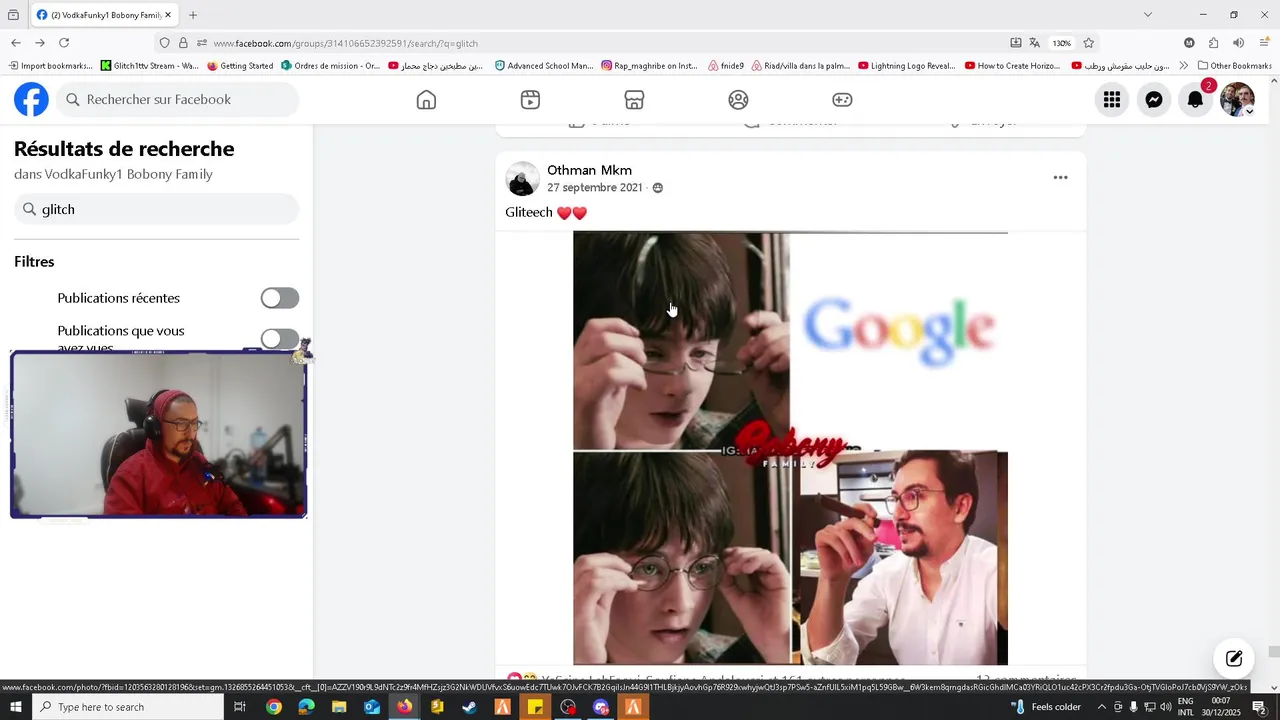This screenshot has width=1280, height=720.
Task: Click the Windows Start button
Action: [15, 707]
